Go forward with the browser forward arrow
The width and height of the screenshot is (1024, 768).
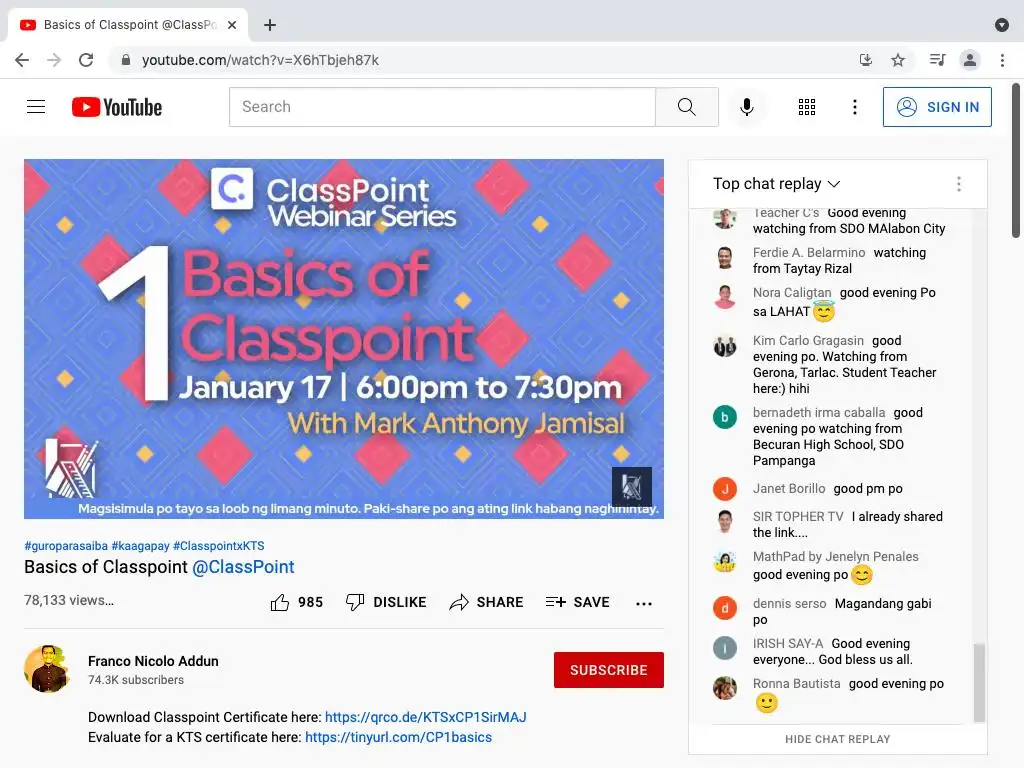tap(54, 60)
